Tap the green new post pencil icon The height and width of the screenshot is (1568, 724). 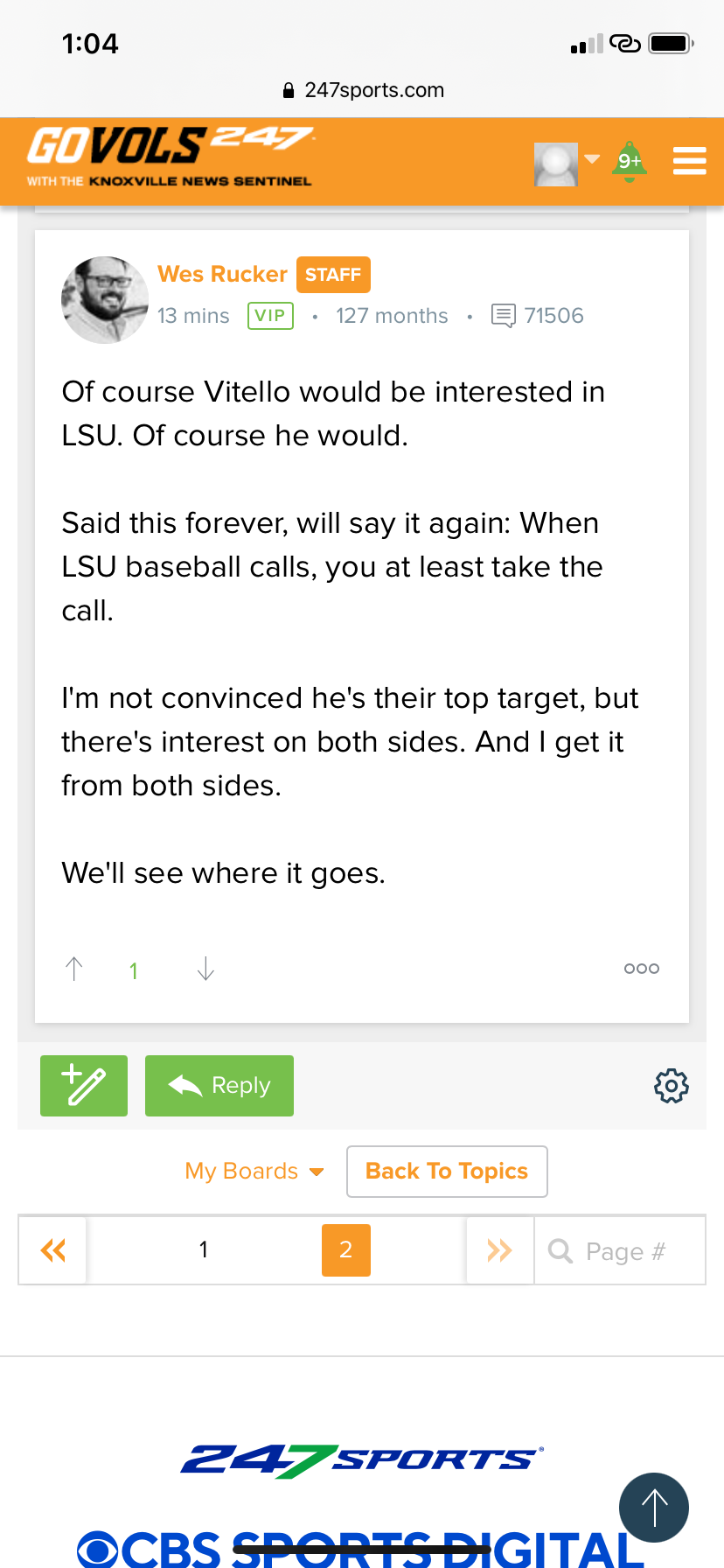pyautogui.click(x=84, y=1086)
